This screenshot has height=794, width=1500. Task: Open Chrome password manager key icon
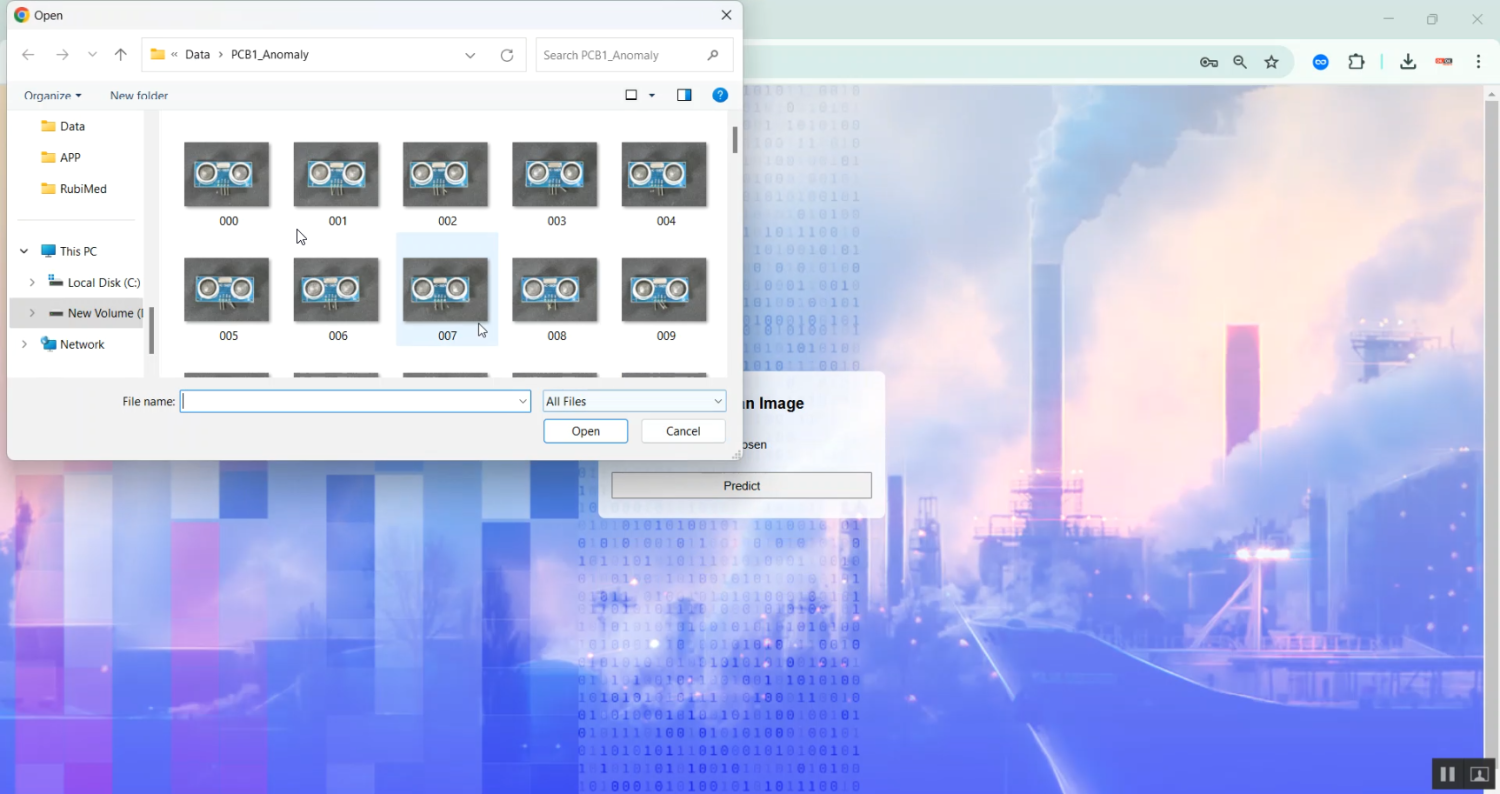[1209, 62]
